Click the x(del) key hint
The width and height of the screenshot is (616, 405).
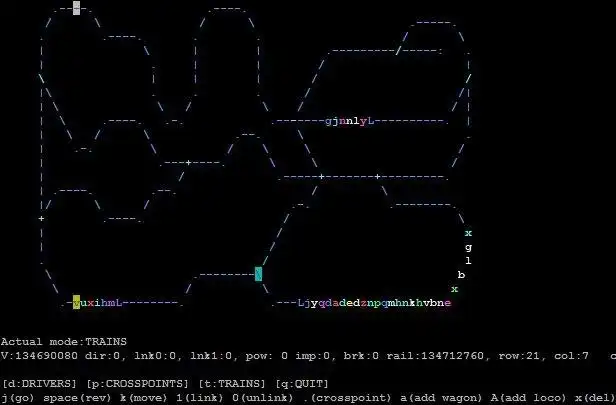[x=595, y=398]
